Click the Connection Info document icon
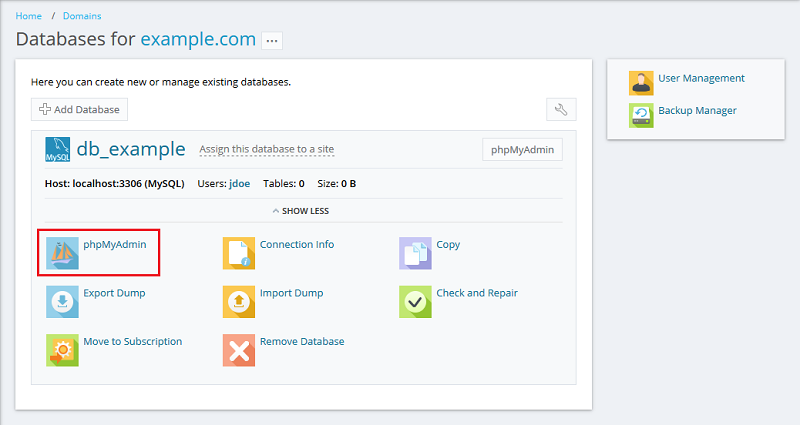The image size is (800, 425). point(239,253)
